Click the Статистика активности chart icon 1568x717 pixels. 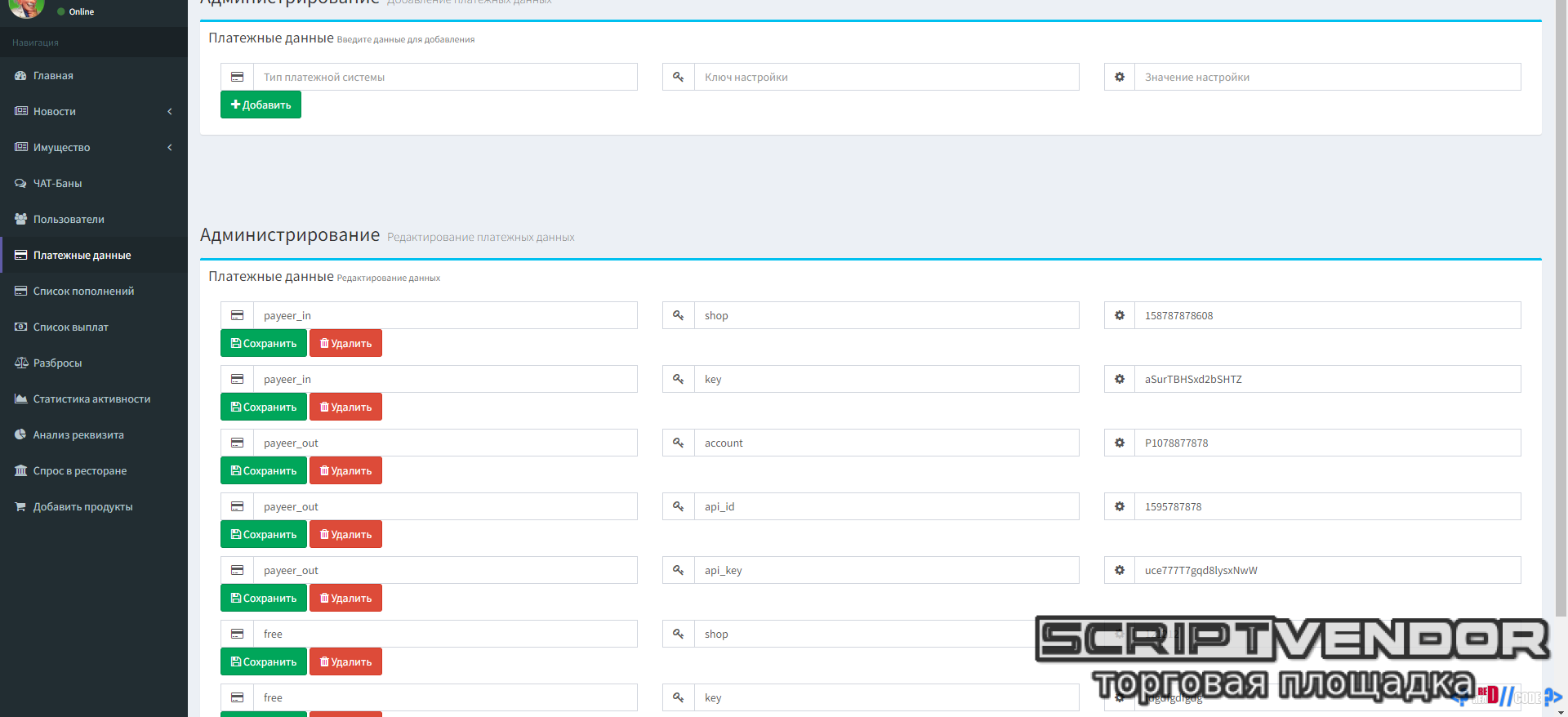pyautogui.click(x=20, y=399)
